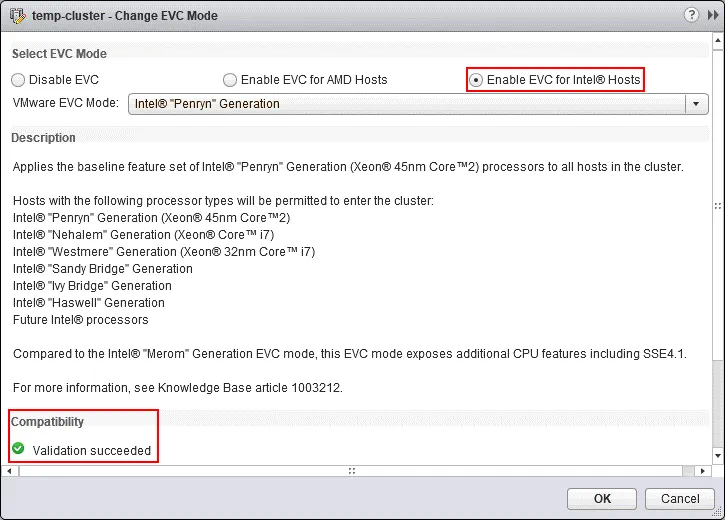Select Enable EVC for AMD Hosts option

230,79
